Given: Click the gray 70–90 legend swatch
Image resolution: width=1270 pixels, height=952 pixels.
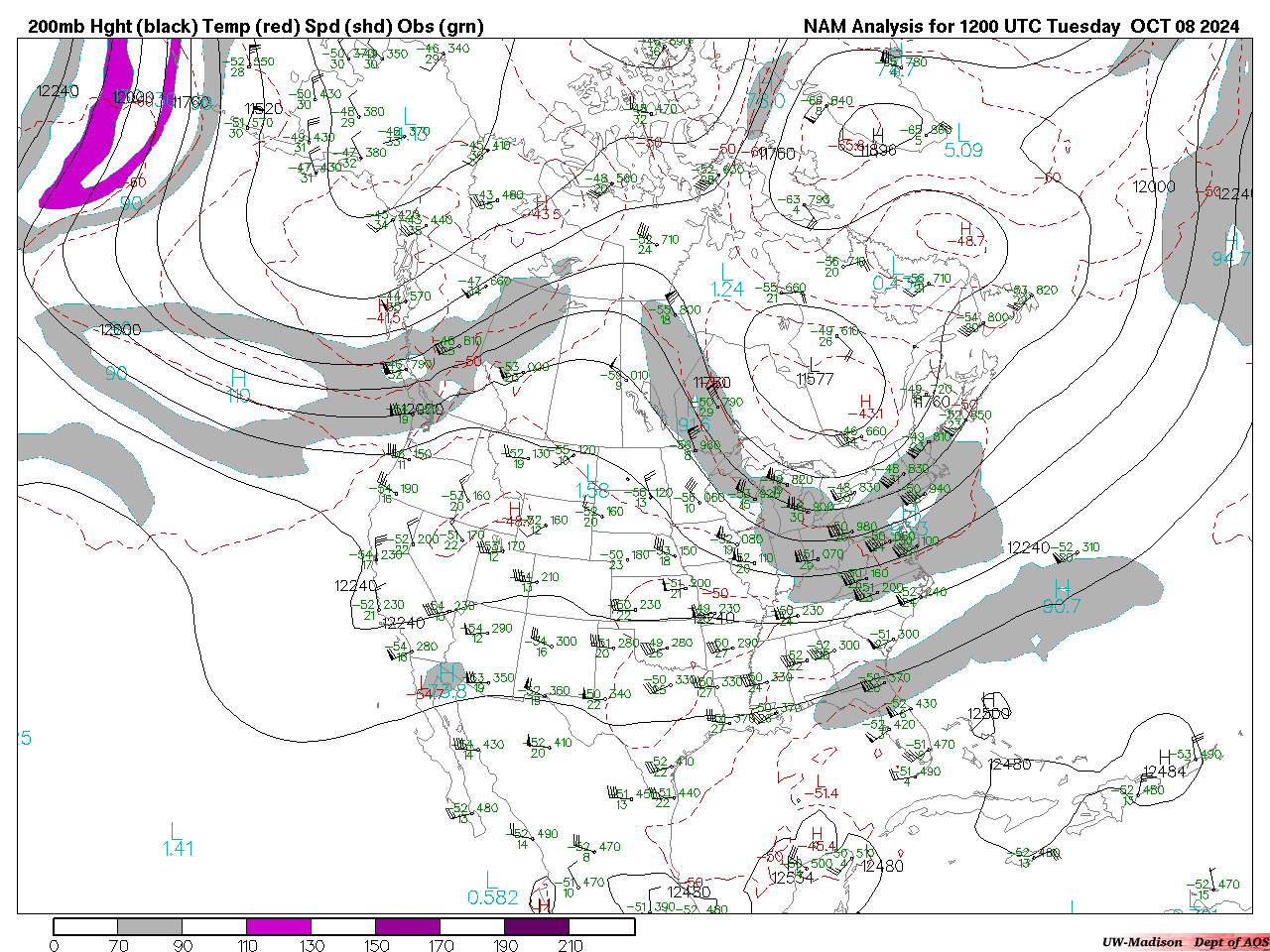Looking at the screenshot, I should point(150,926).
